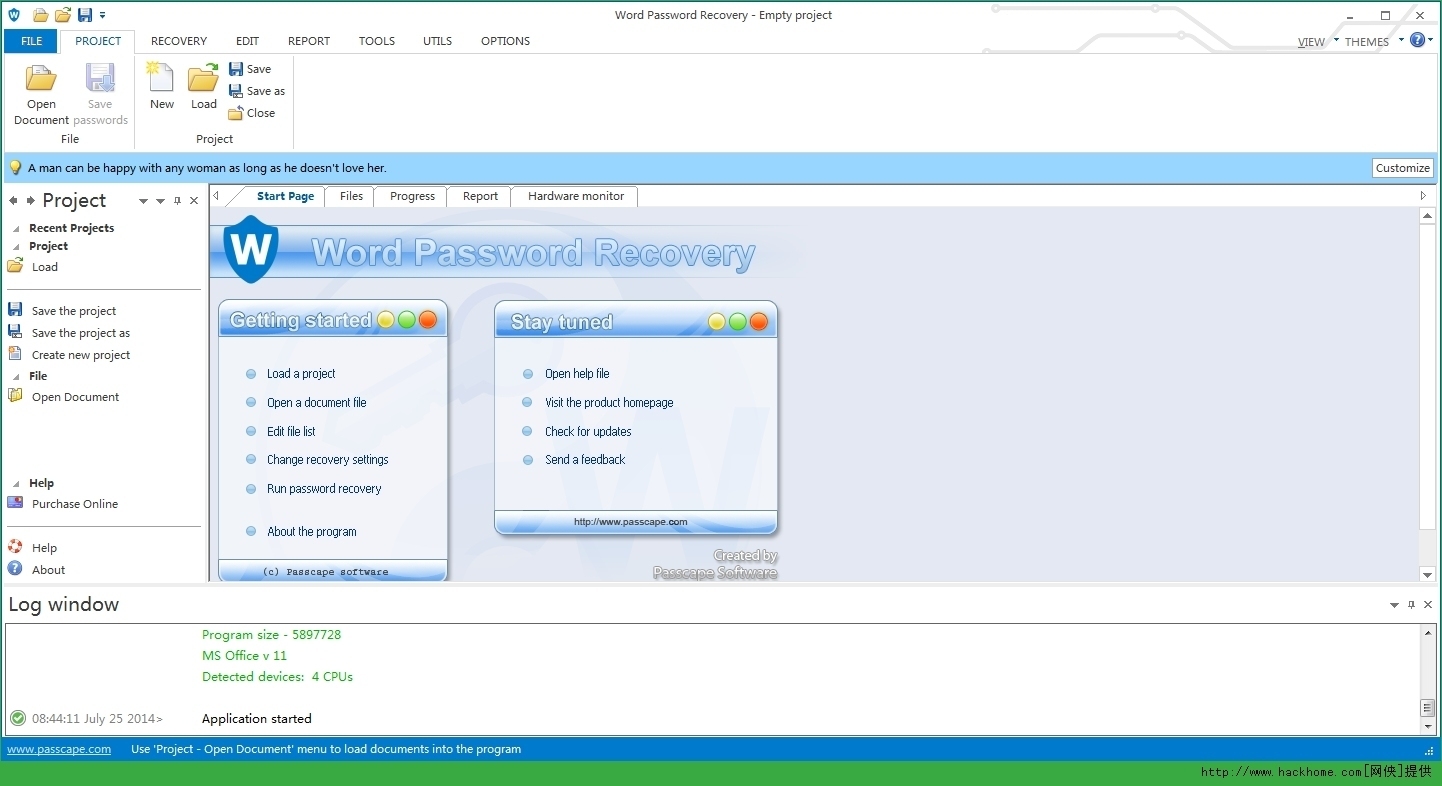
Task: Switch to Report tab
Action: pos(480,196)
